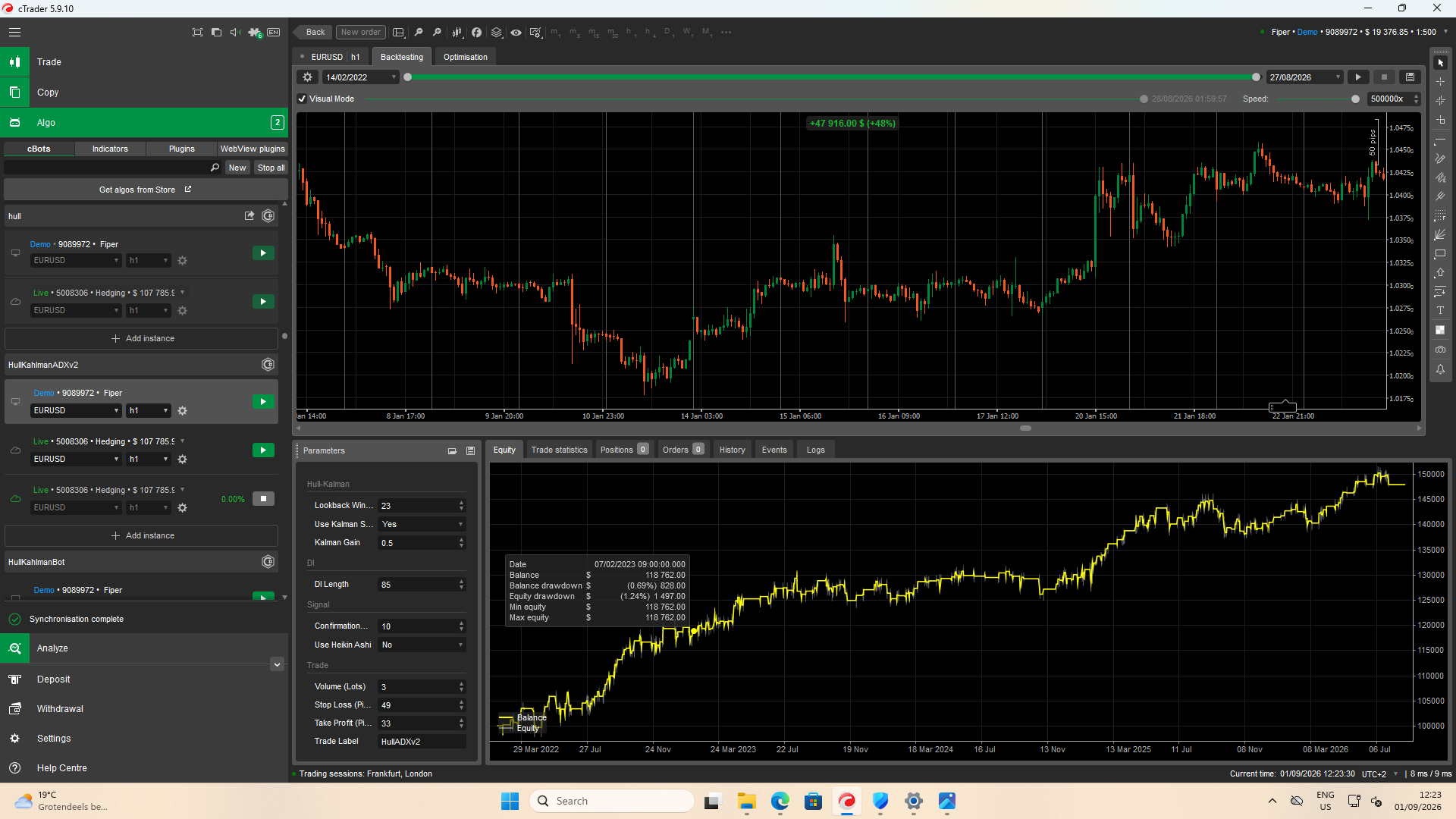Create price alert bell icon

coord(1440,369)
